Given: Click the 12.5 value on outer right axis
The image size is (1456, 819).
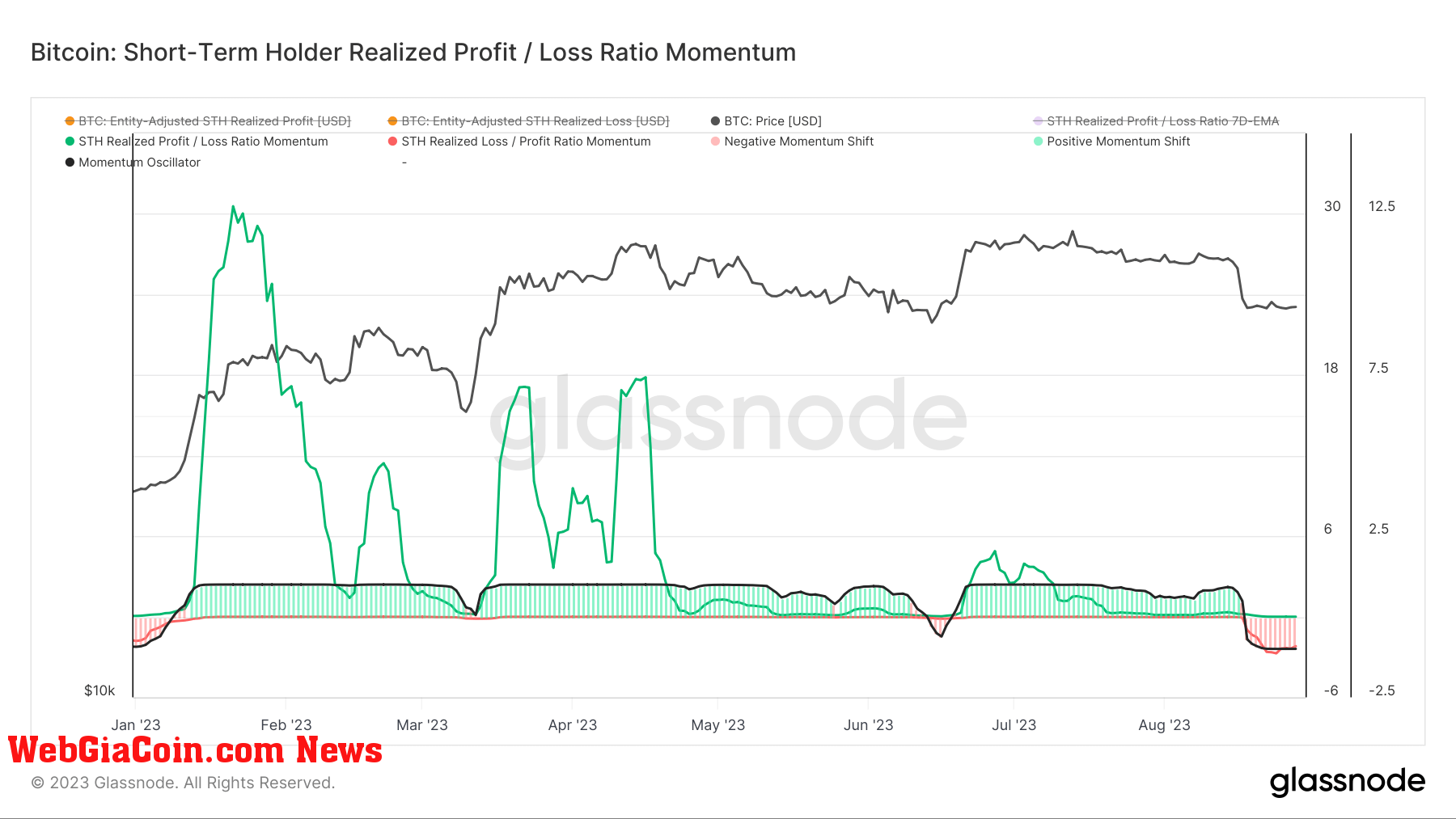Looking at the screenshot, I should tap(1382, 206).
